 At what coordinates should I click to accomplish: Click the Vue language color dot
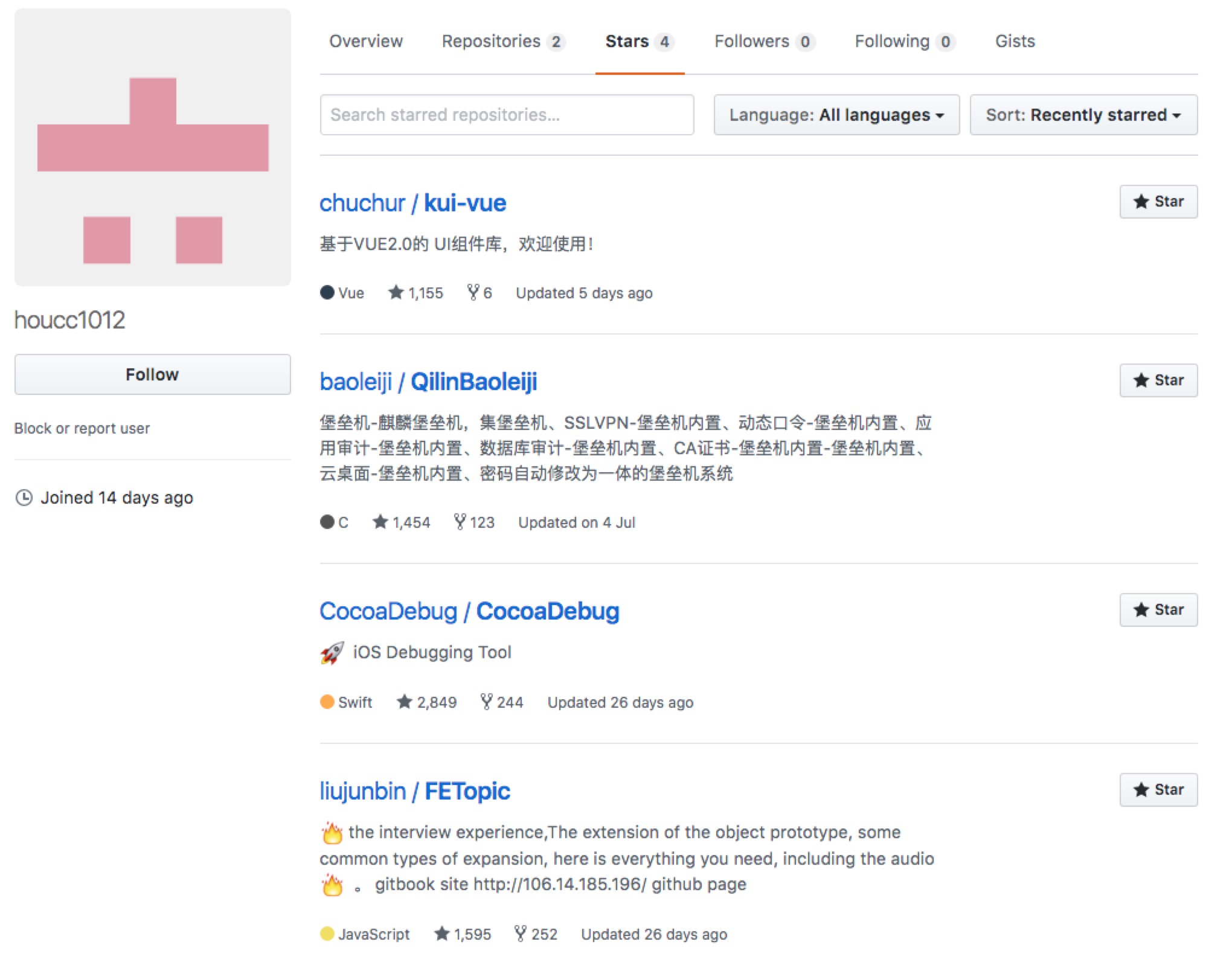coord(327,293)
